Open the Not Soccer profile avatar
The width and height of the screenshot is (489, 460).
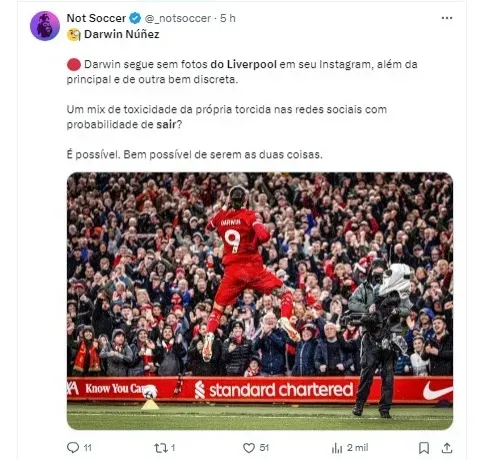[x=45, y=26]
